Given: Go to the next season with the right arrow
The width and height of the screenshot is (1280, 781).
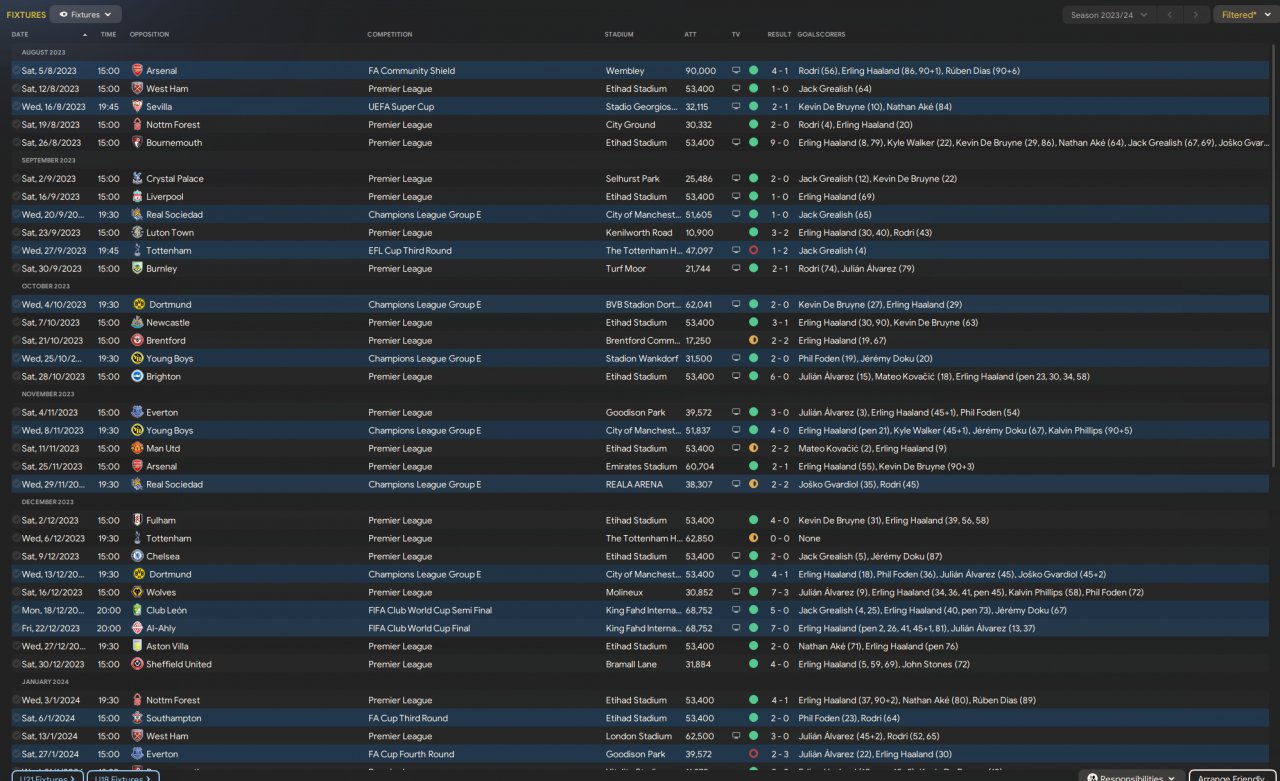Looking at the screenshot, I should (1196, 15).
